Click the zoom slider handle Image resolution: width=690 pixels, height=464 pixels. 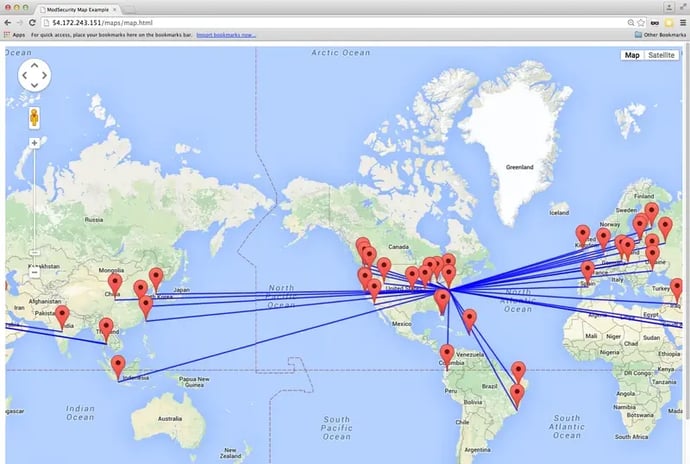tap(34, 253)
